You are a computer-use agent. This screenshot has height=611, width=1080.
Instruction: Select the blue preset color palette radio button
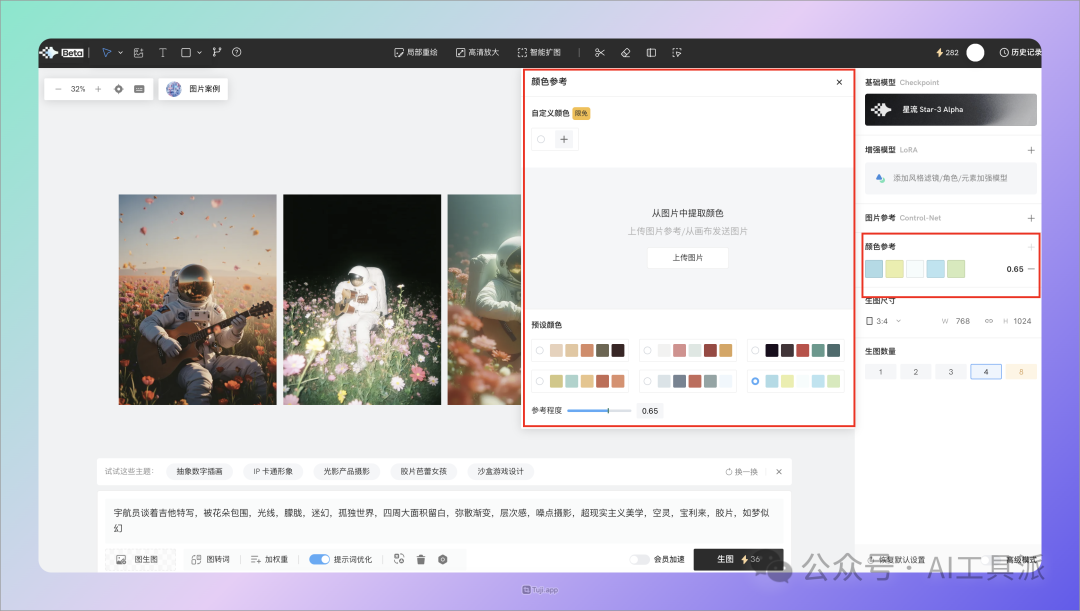[x=756, y=380]
